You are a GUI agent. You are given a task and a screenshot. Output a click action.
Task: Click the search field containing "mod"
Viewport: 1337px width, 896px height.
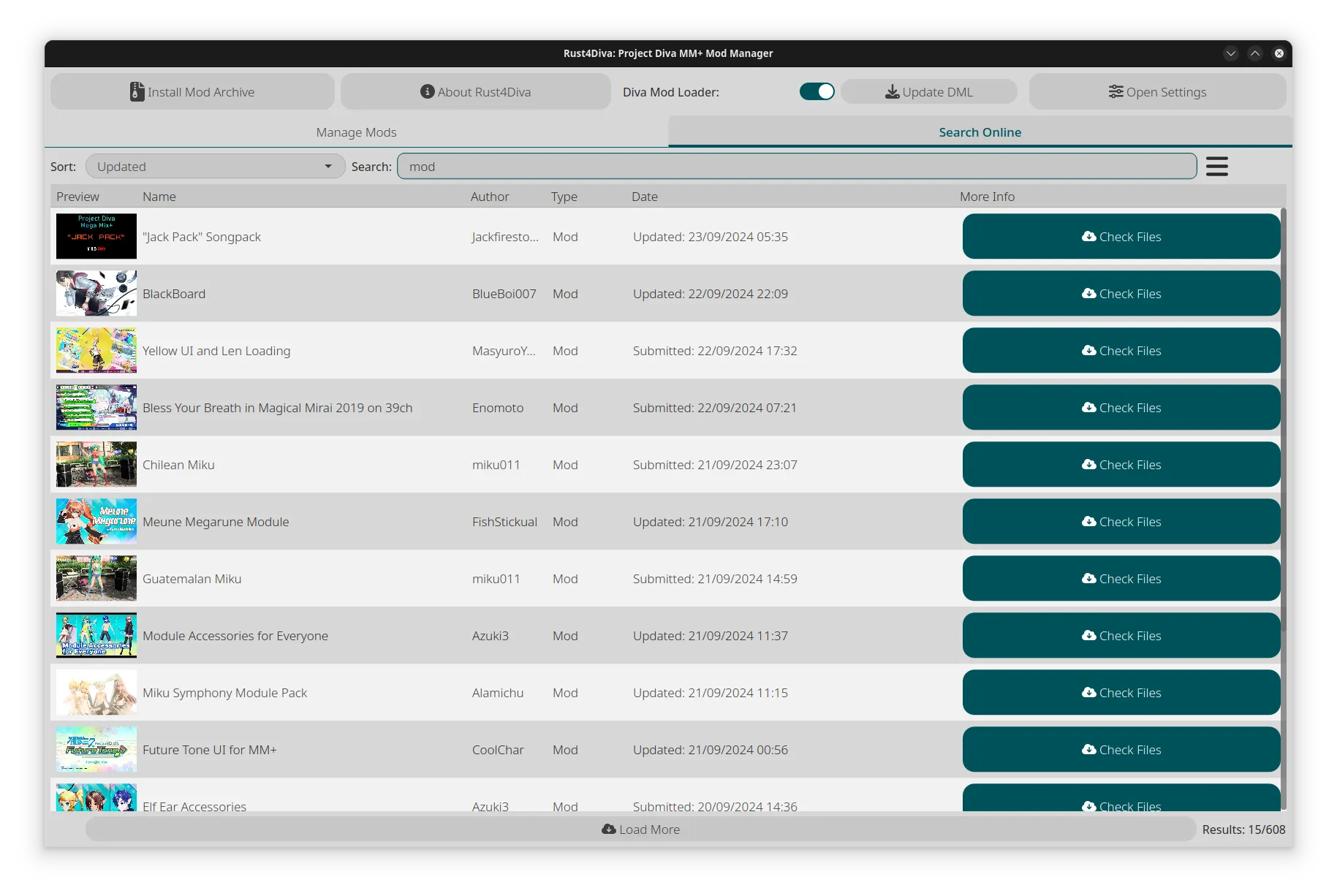pyautogui.click(x=797, y=167)
